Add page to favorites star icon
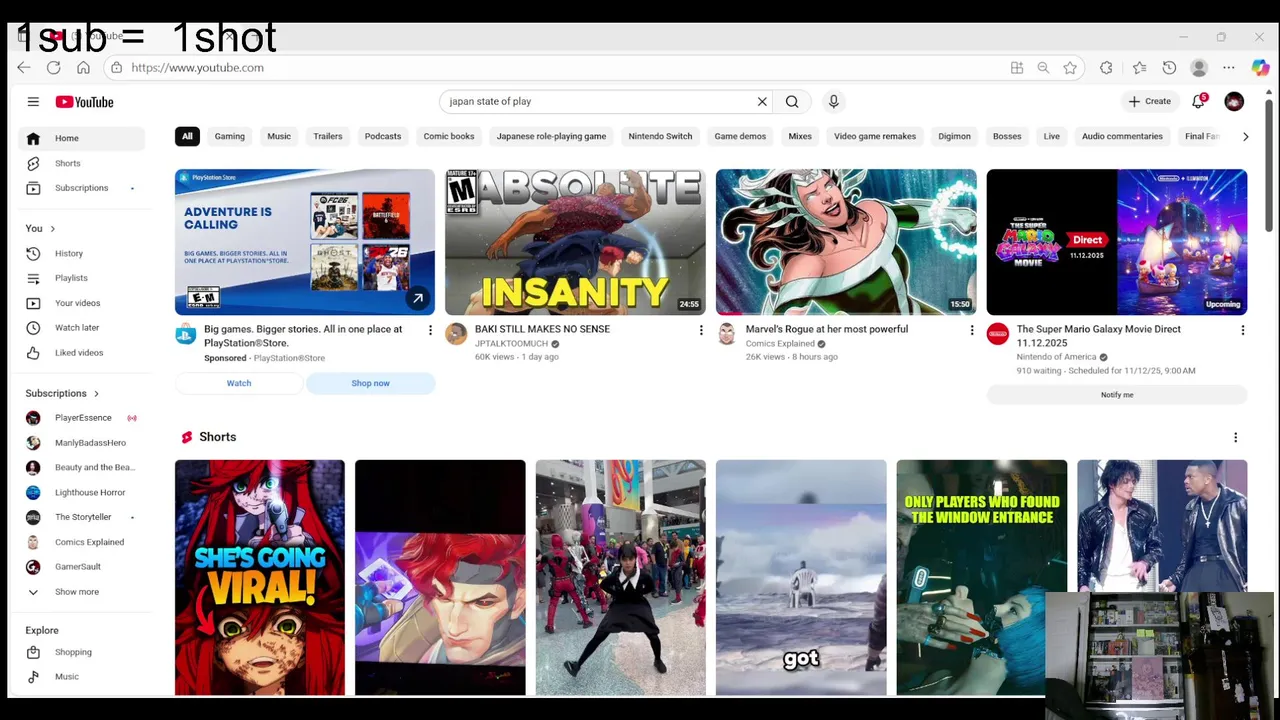Screen dimensions: 1280x720 tap(1070, 68)
